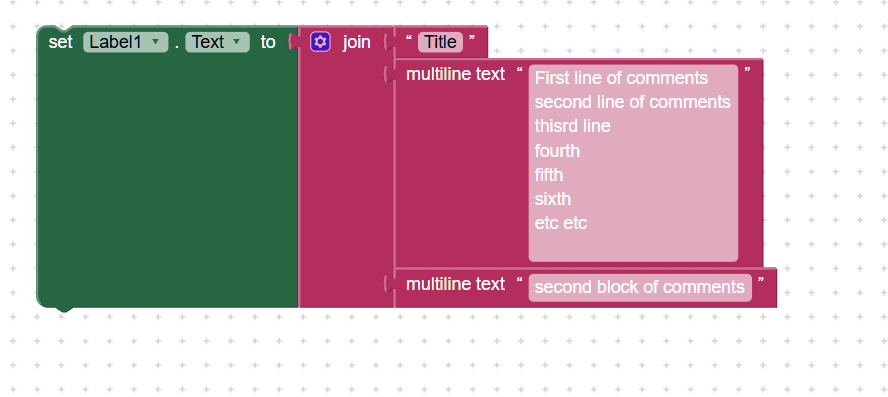
Task: Click the 'second line of comments' text
Action: click(633, 102)
